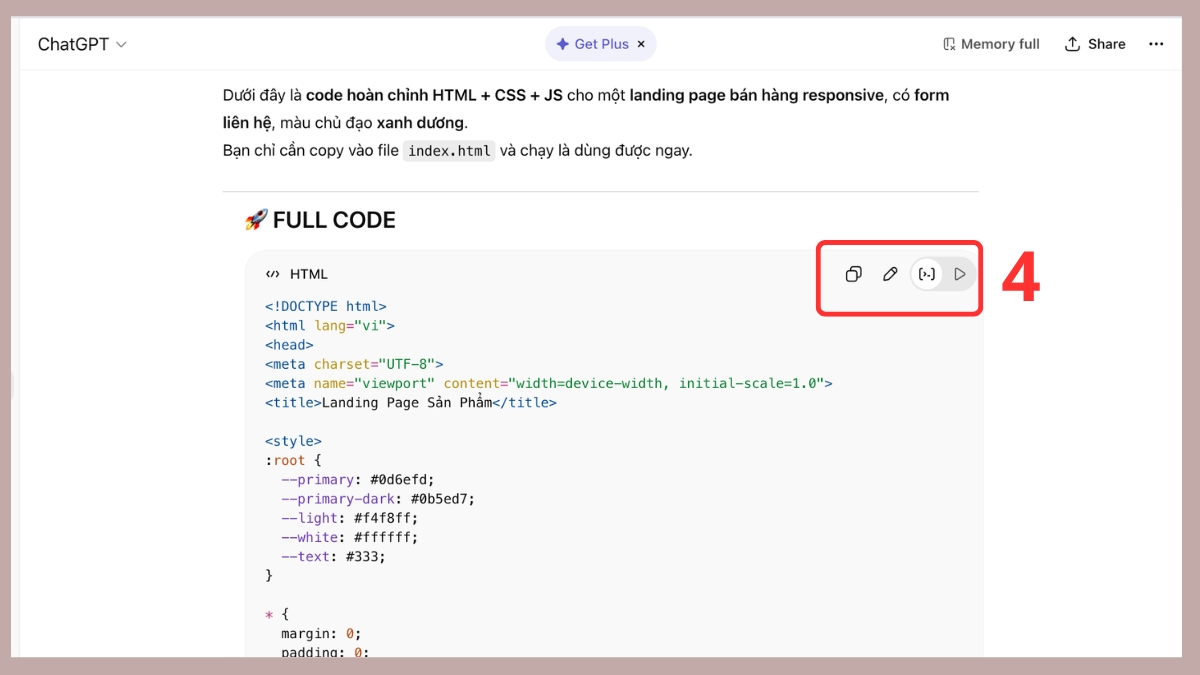1200x675 pixels.
Task: Click the html lang="vi" line
Action: coord(330,326)
